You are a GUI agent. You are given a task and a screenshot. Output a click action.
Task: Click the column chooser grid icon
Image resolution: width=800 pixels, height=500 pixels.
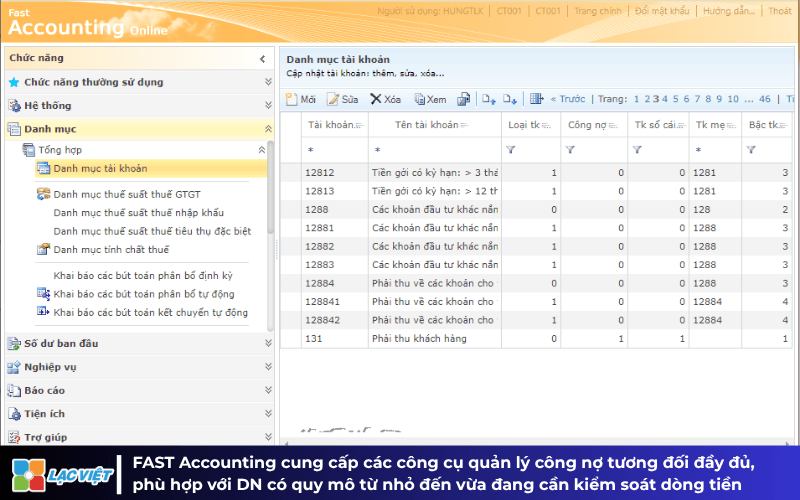point(536,99)
